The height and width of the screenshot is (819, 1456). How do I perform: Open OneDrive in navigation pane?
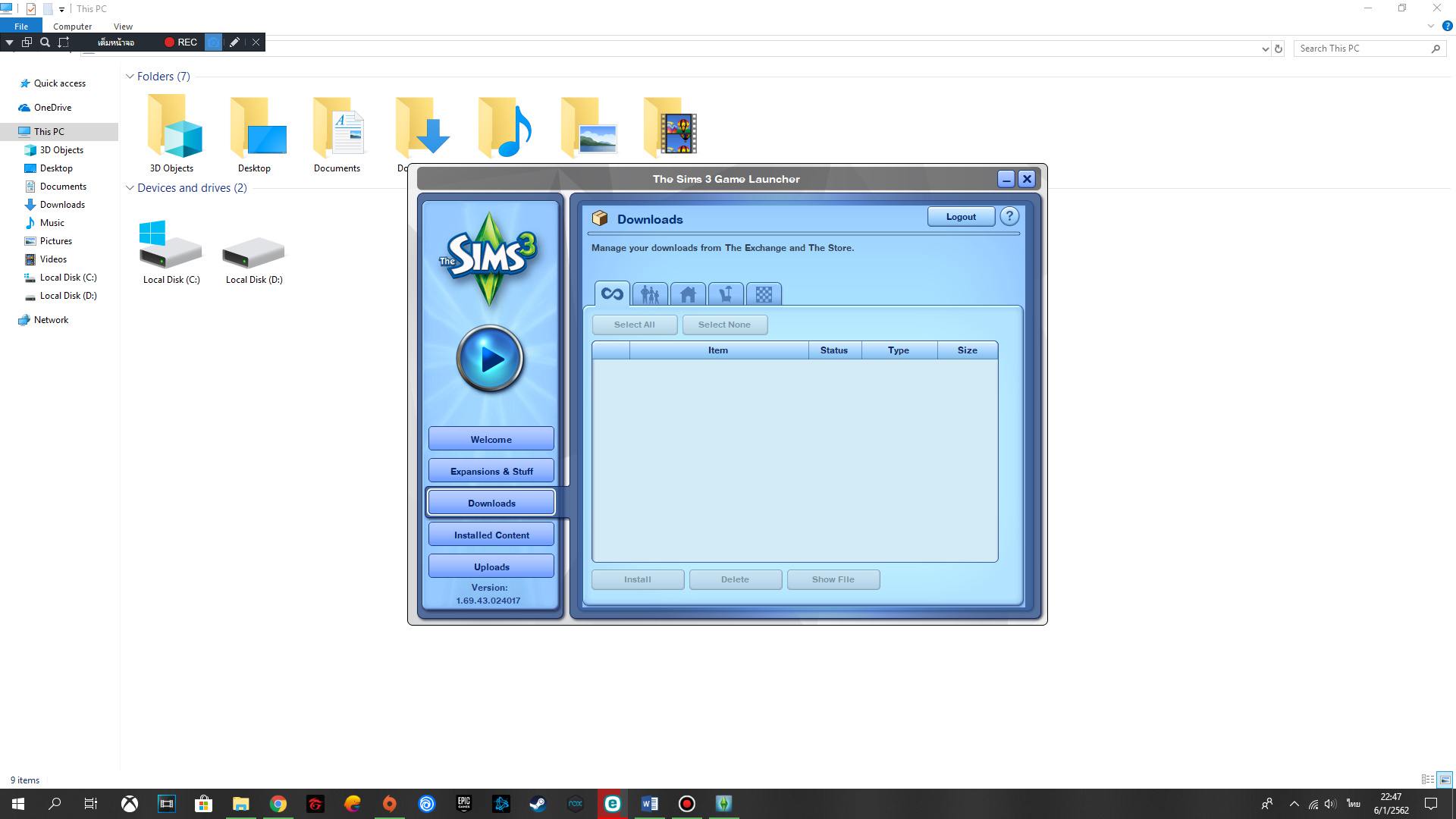click(52, 108)
